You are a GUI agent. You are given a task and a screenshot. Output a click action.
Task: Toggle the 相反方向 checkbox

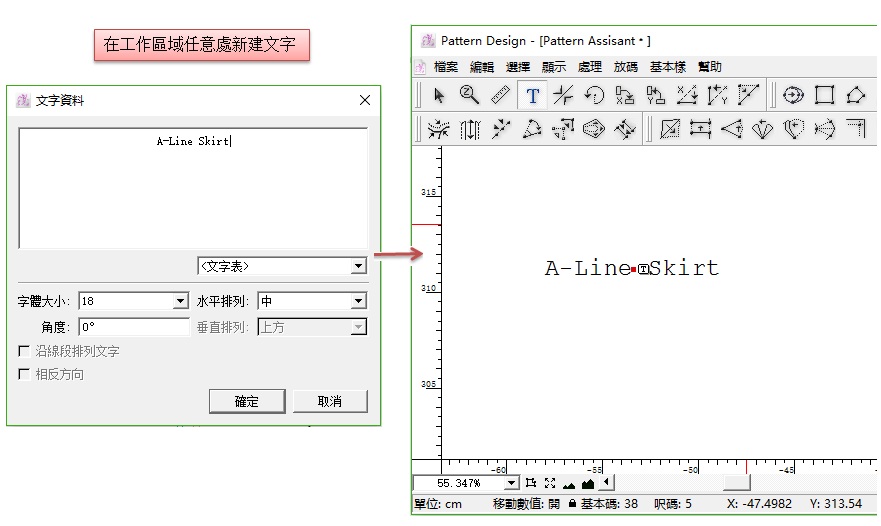(x=24, y=374)
